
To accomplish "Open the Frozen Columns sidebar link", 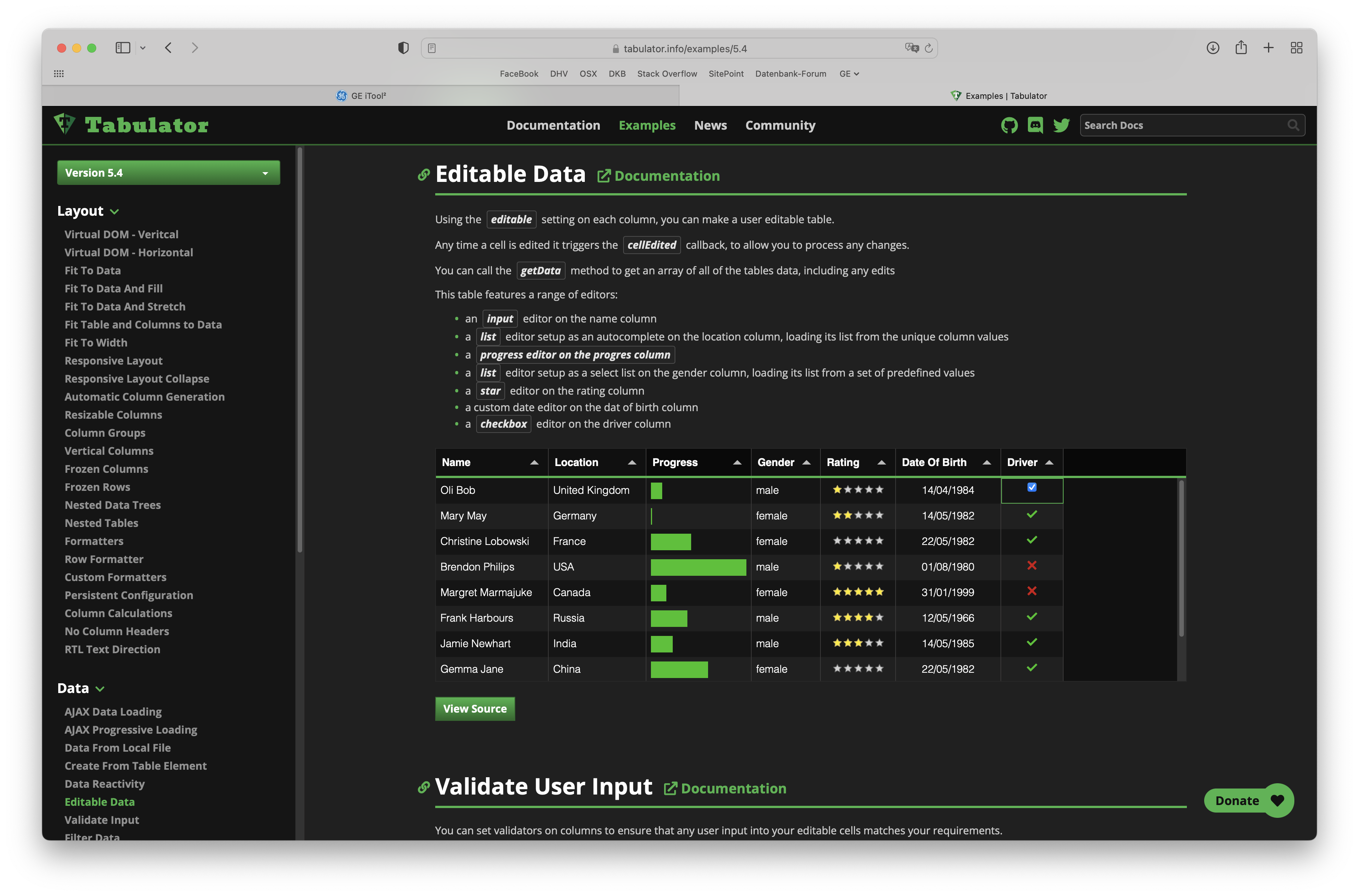I will 106,469.
